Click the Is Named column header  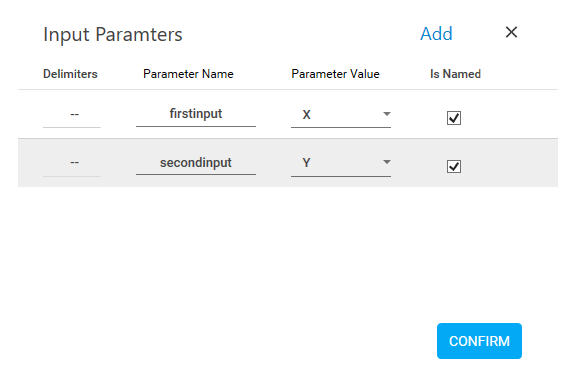click(x=455, y=74)
